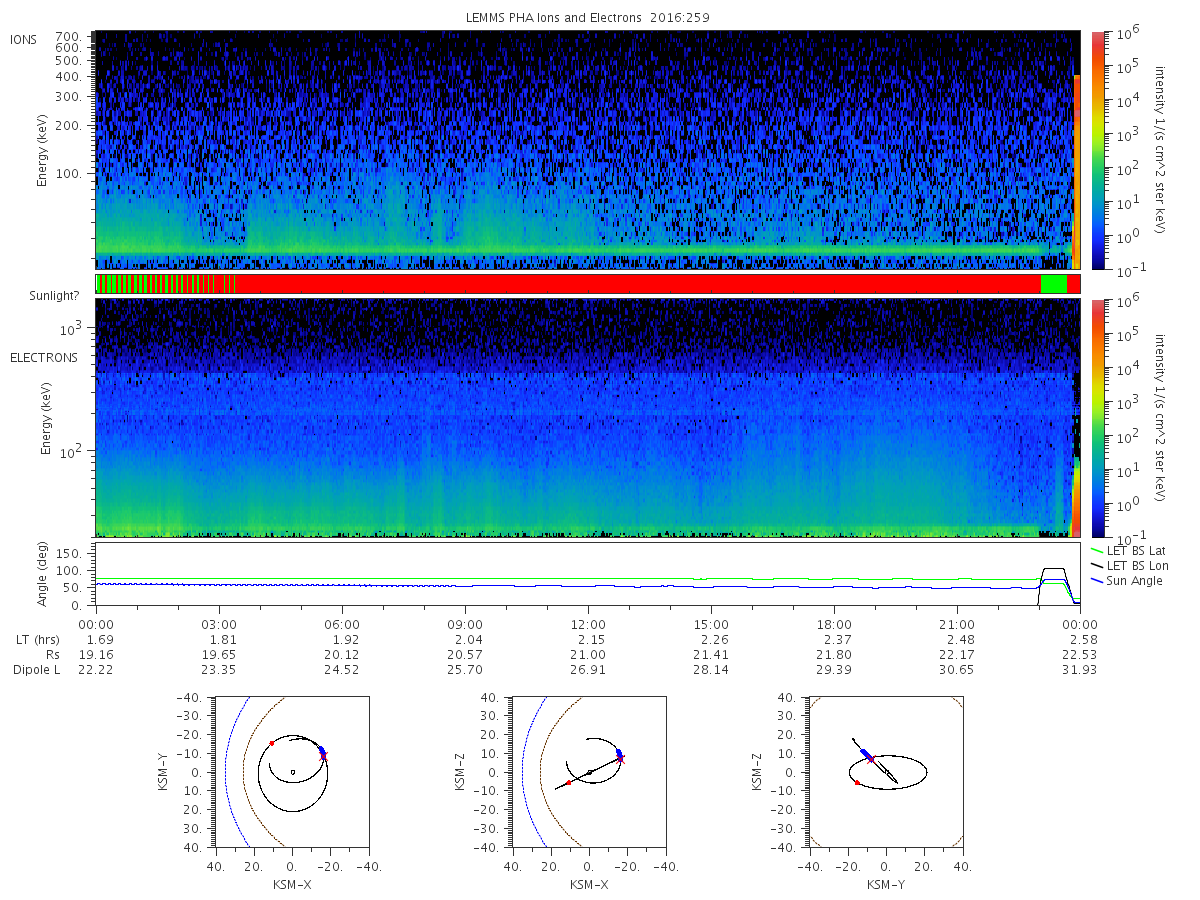
Task: Click the ion spectrogram intensity color bar
Action: pyautogui.click(x=1097, y=150)
